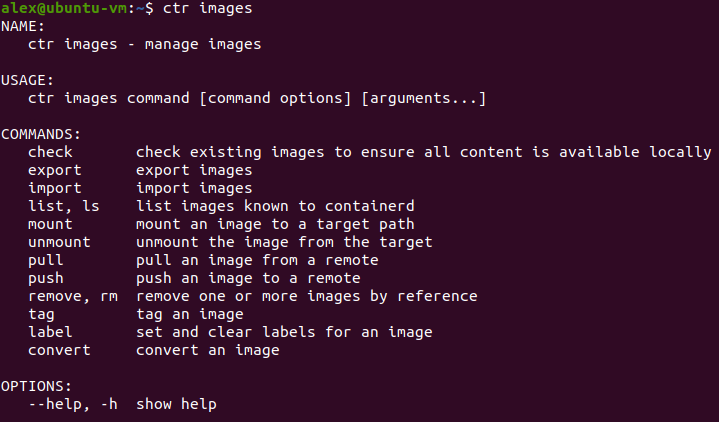This screenshot has height=422, width=719.
Task: Click the 'tag' command name
Action: point(41,314)
